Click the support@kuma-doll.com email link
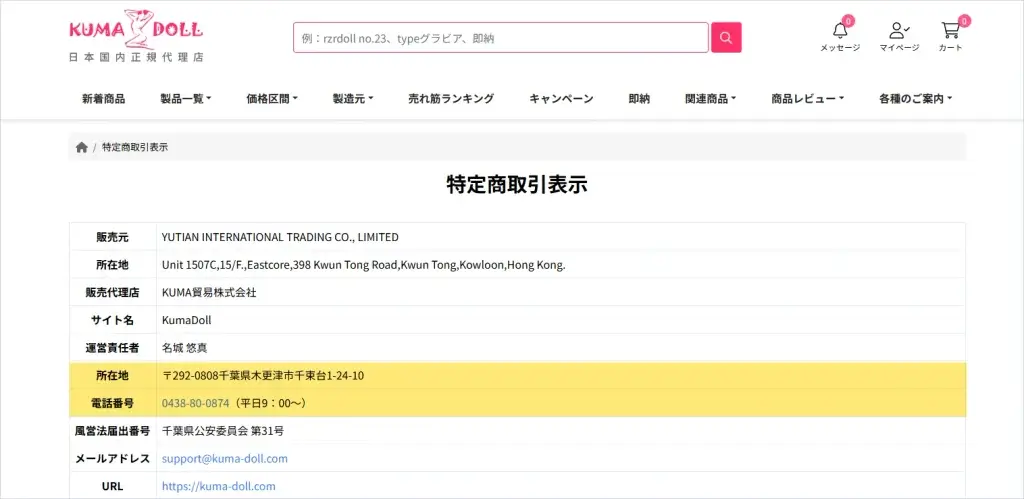The width and height of the screenshot is (1024, 499). [225, 459]
